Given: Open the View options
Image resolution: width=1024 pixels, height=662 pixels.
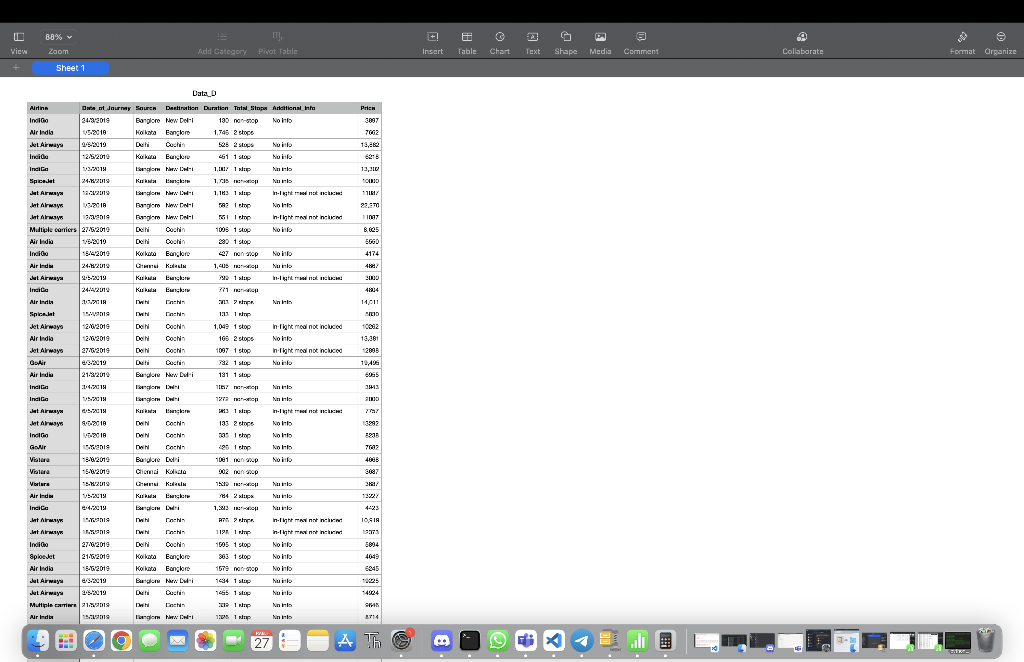Looking at the screenshot, I should click(x=18, y=40).
